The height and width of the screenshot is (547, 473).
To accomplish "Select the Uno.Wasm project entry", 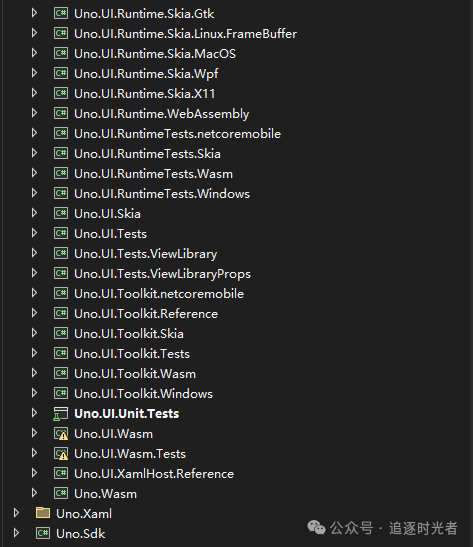I will (x=105, y=494).
